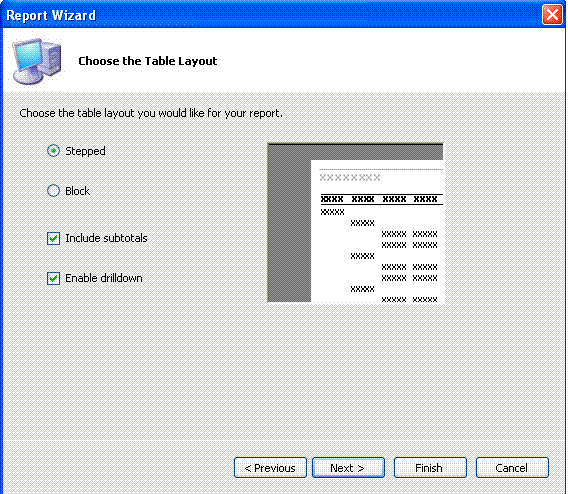Select the Stepped radio button circle

[53, 151]
